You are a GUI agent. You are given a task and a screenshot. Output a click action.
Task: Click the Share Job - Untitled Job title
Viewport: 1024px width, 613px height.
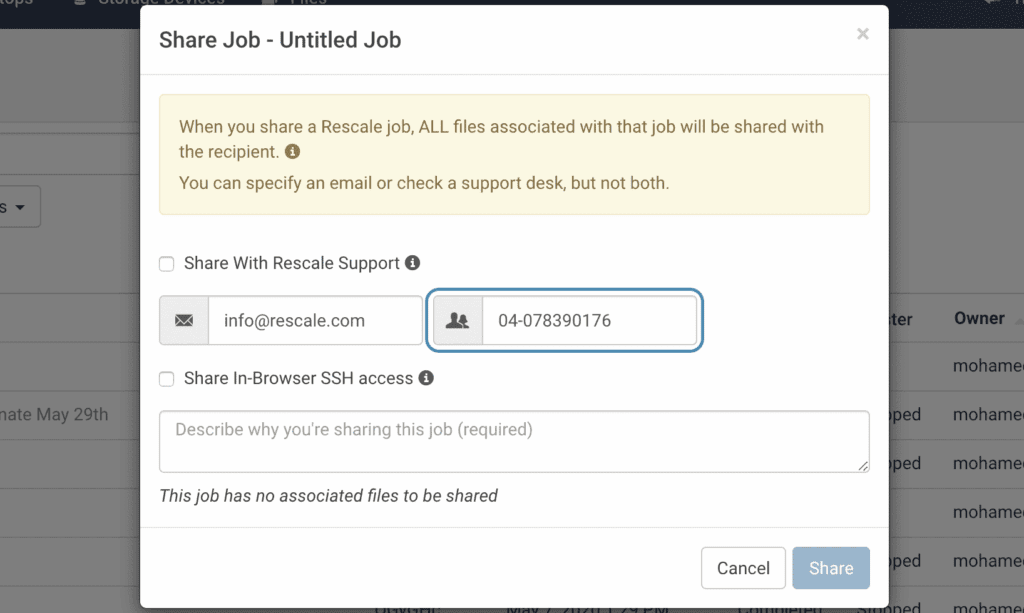280,41
